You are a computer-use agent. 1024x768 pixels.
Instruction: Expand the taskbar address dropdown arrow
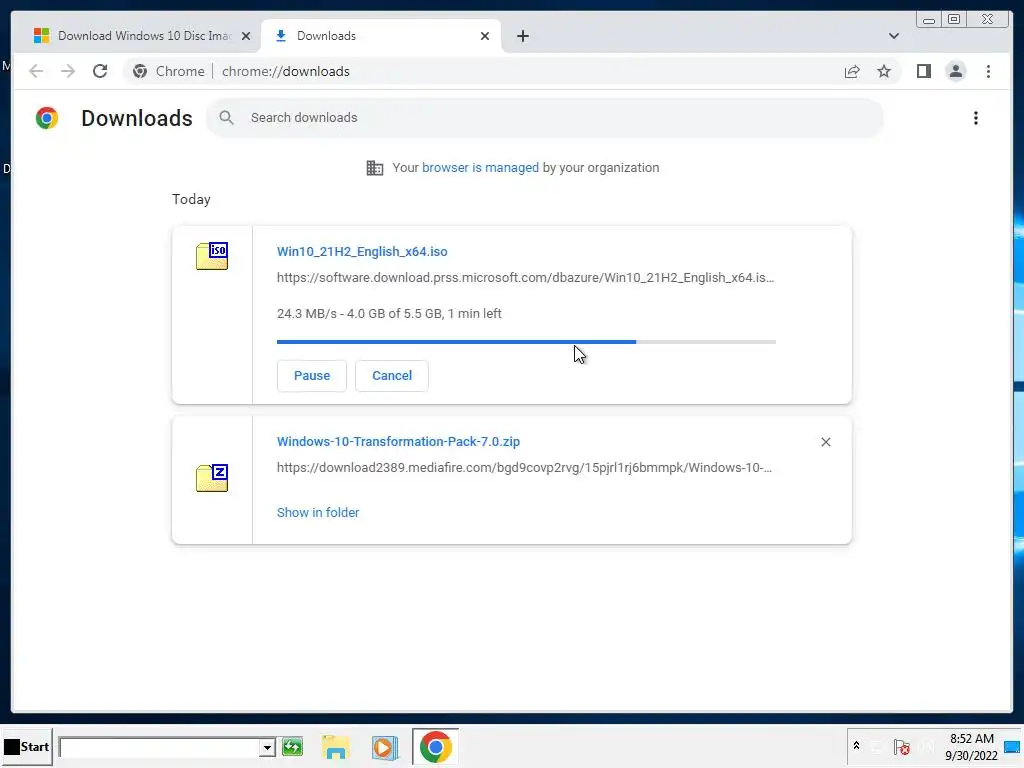(266, 747)
